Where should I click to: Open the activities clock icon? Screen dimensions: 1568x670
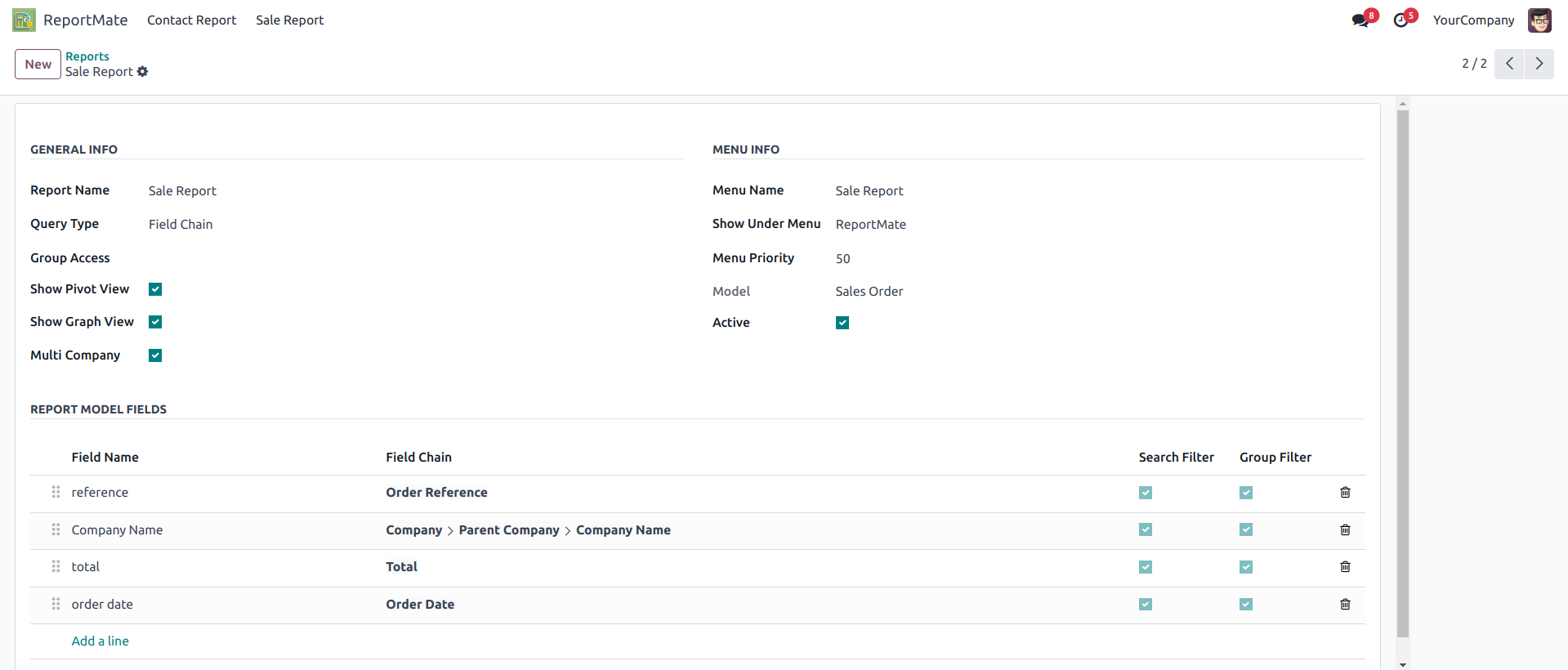[x=1401, y=20]
